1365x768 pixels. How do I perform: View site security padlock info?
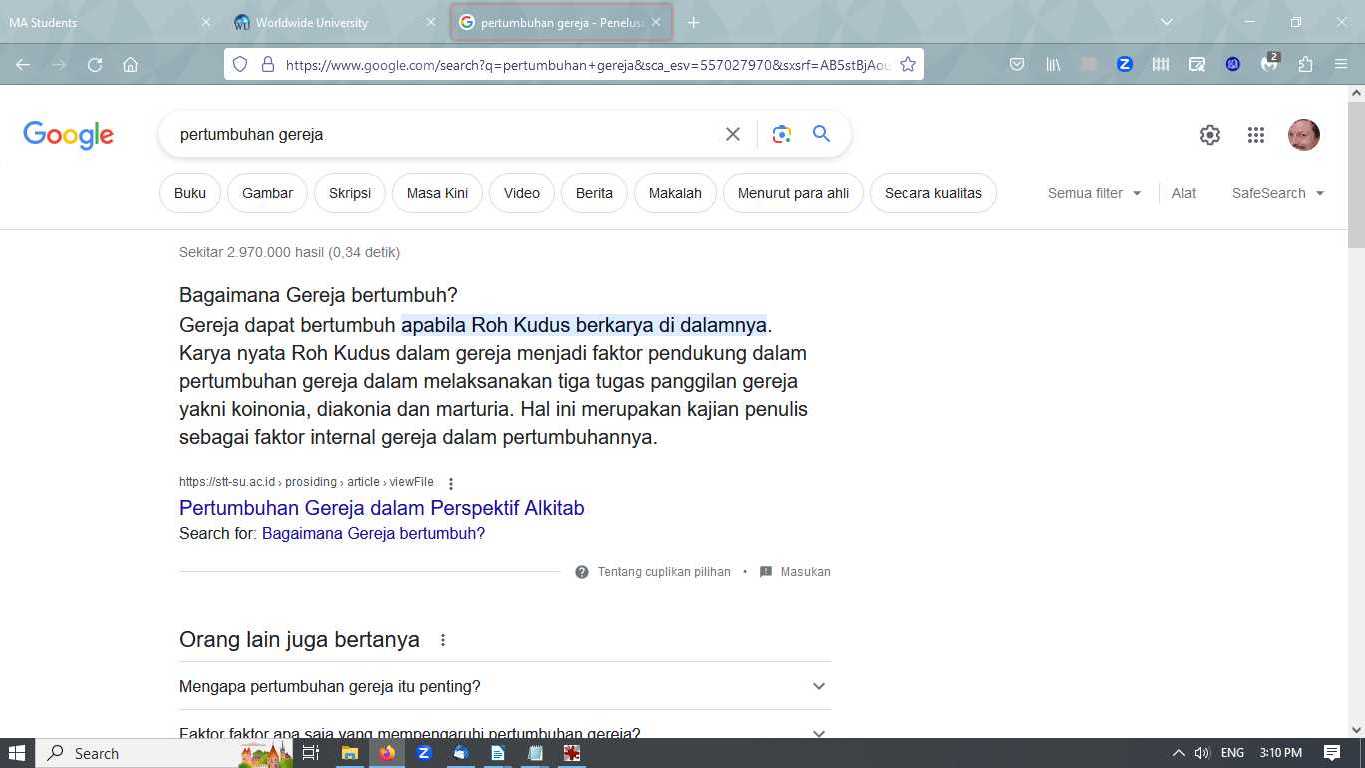[267, 64]
